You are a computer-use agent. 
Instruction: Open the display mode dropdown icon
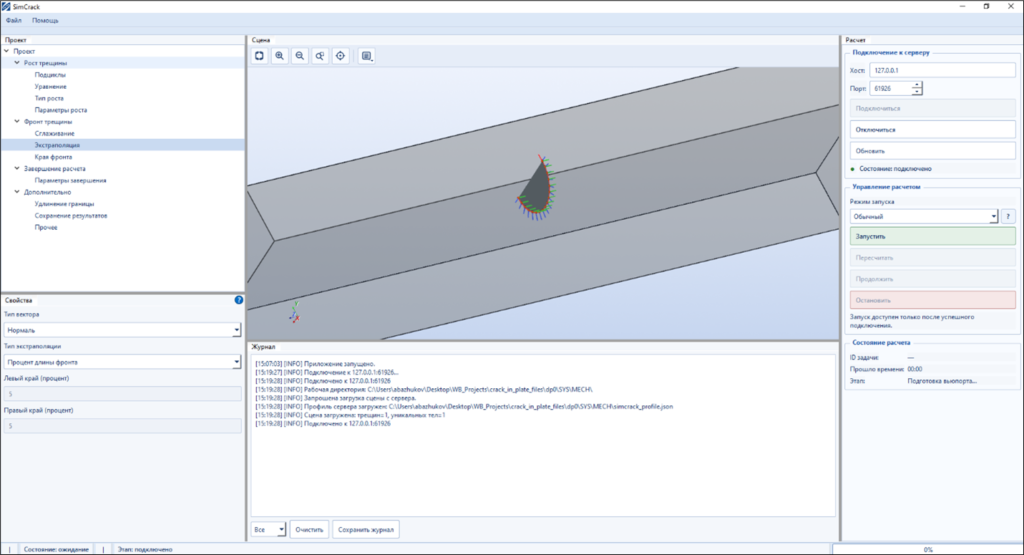(x=367, y=56)
